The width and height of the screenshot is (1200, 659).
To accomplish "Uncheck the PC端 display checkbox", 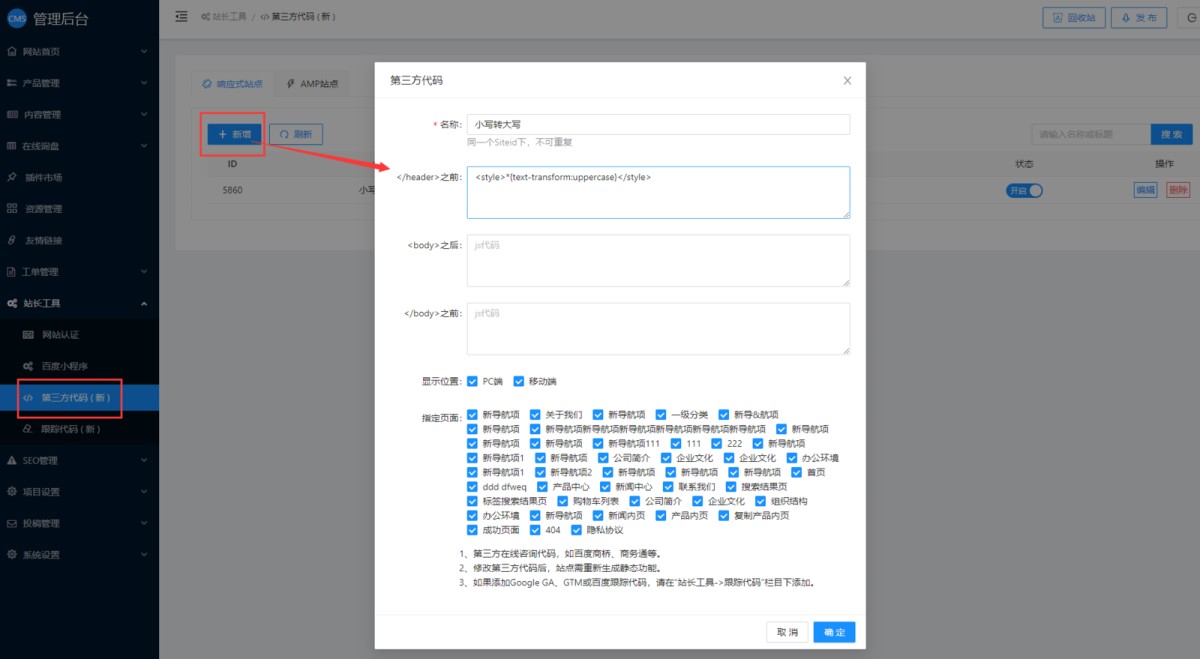I will 473,381.
